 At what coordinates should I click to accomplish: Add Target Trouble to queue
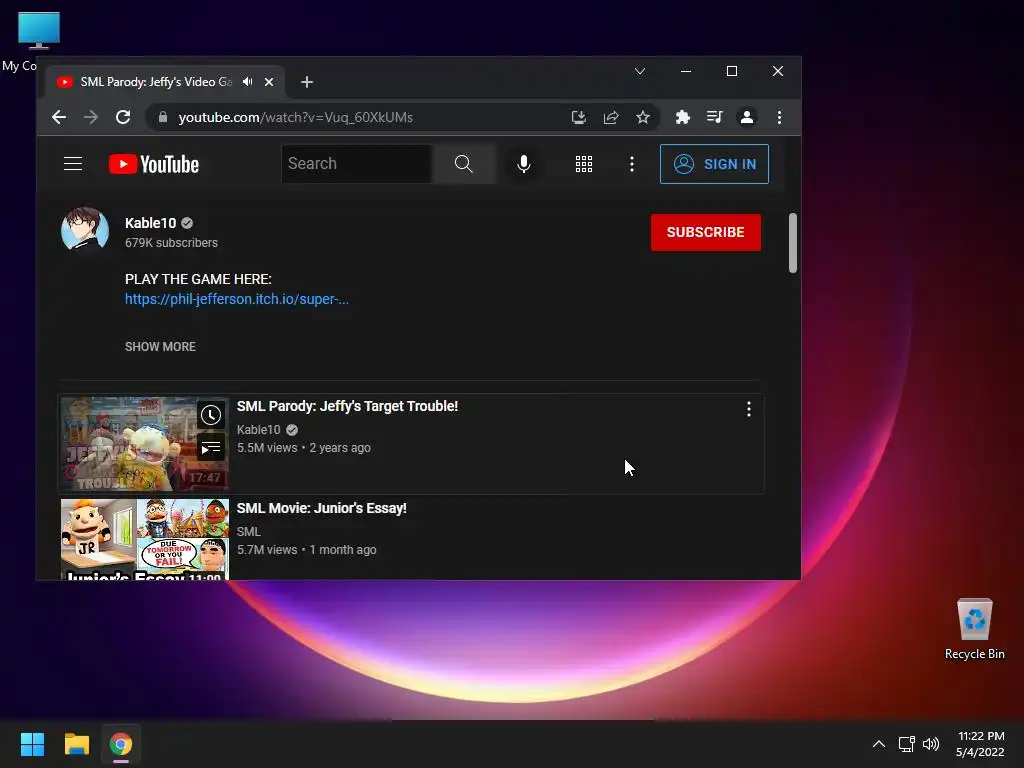pyautogui.click(x=210, y=448)
